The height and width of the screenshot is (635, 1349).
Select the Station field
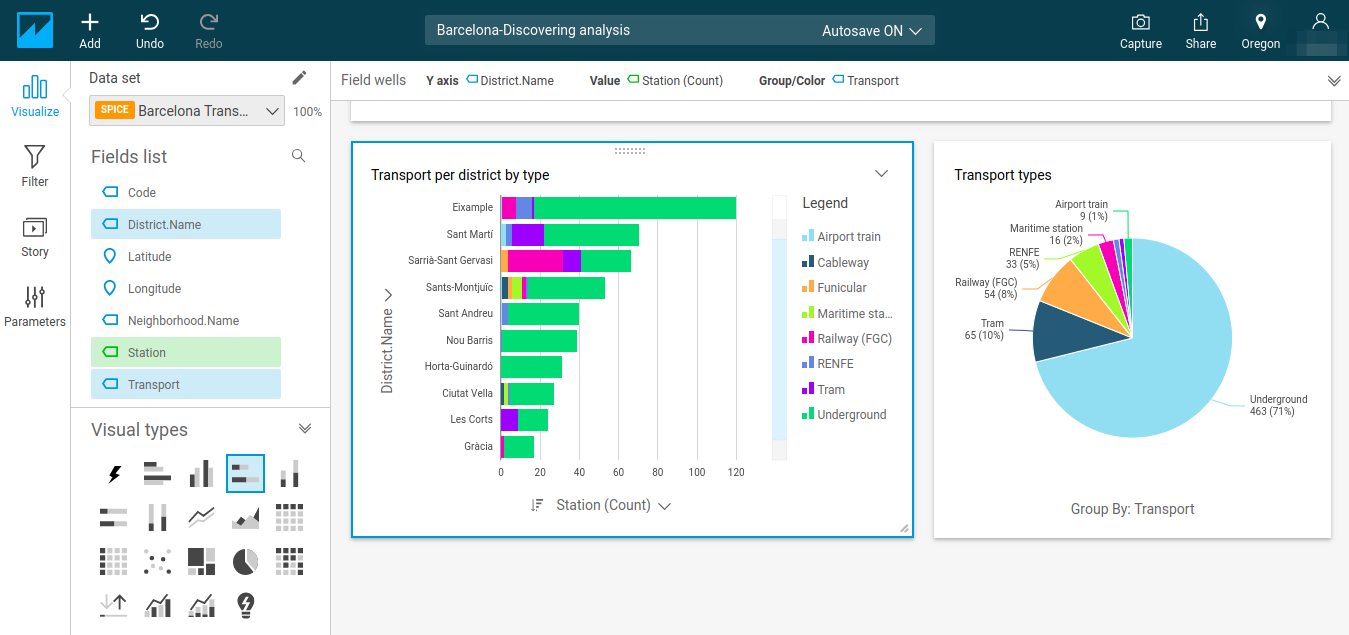point(186,352)
